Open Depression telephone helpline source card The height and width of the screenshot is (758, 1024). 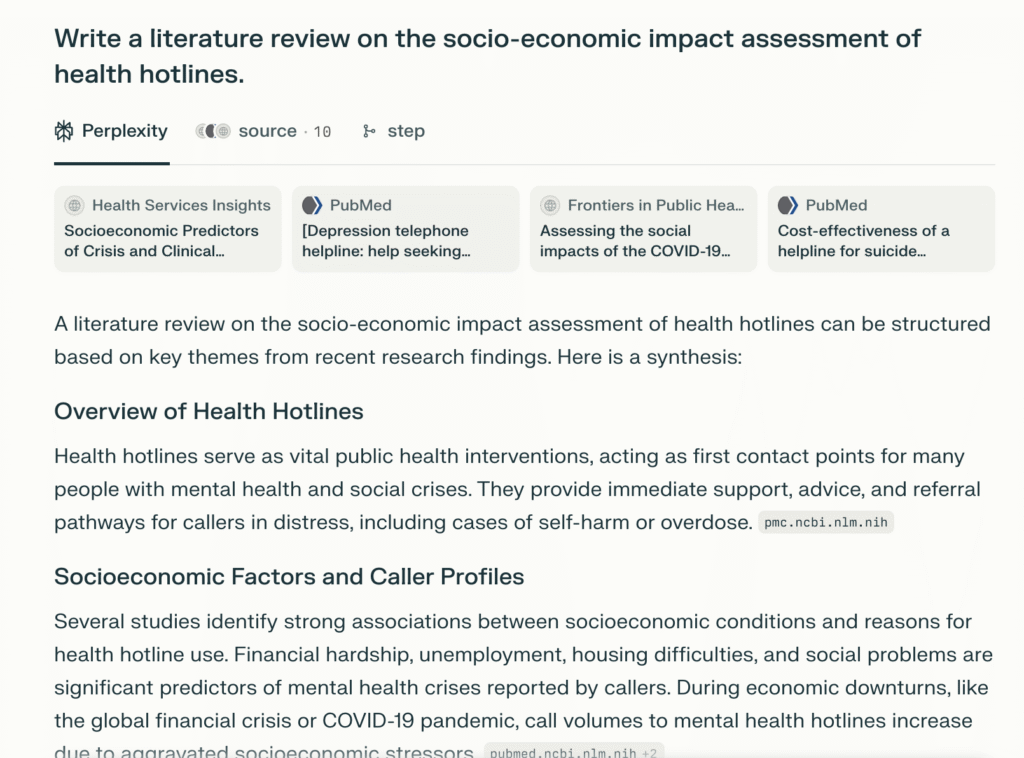coord(405,240)
